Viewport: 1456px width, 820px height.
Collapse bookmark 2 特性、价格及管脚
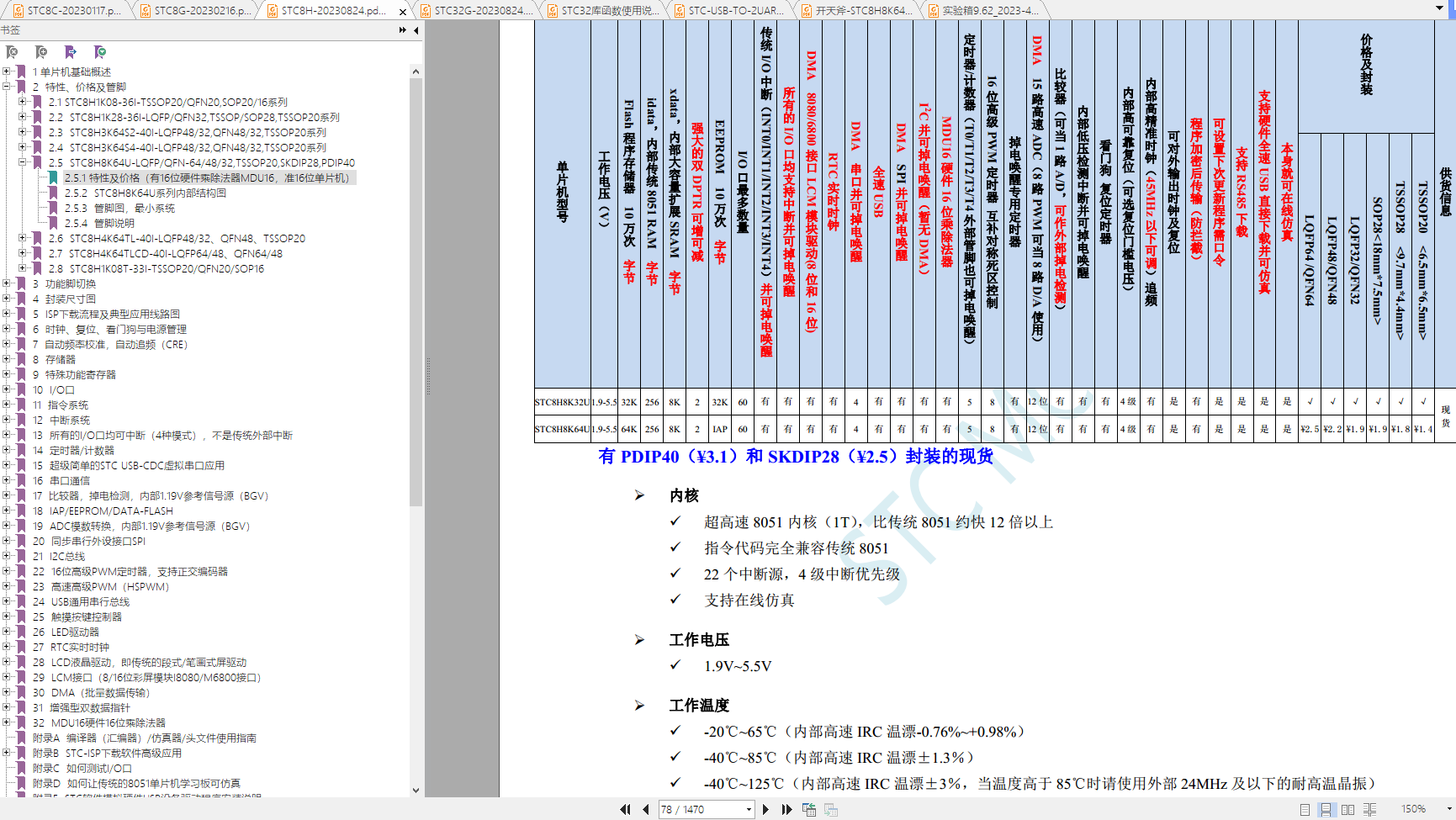[7, 87]
